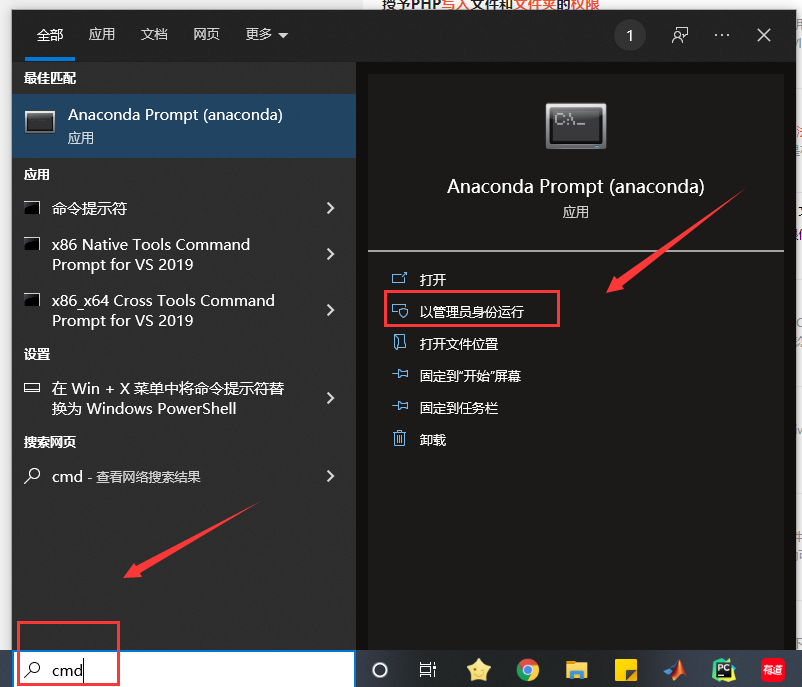
Task: Expand options for 命令提示符
Action: (x=330, y=208)
